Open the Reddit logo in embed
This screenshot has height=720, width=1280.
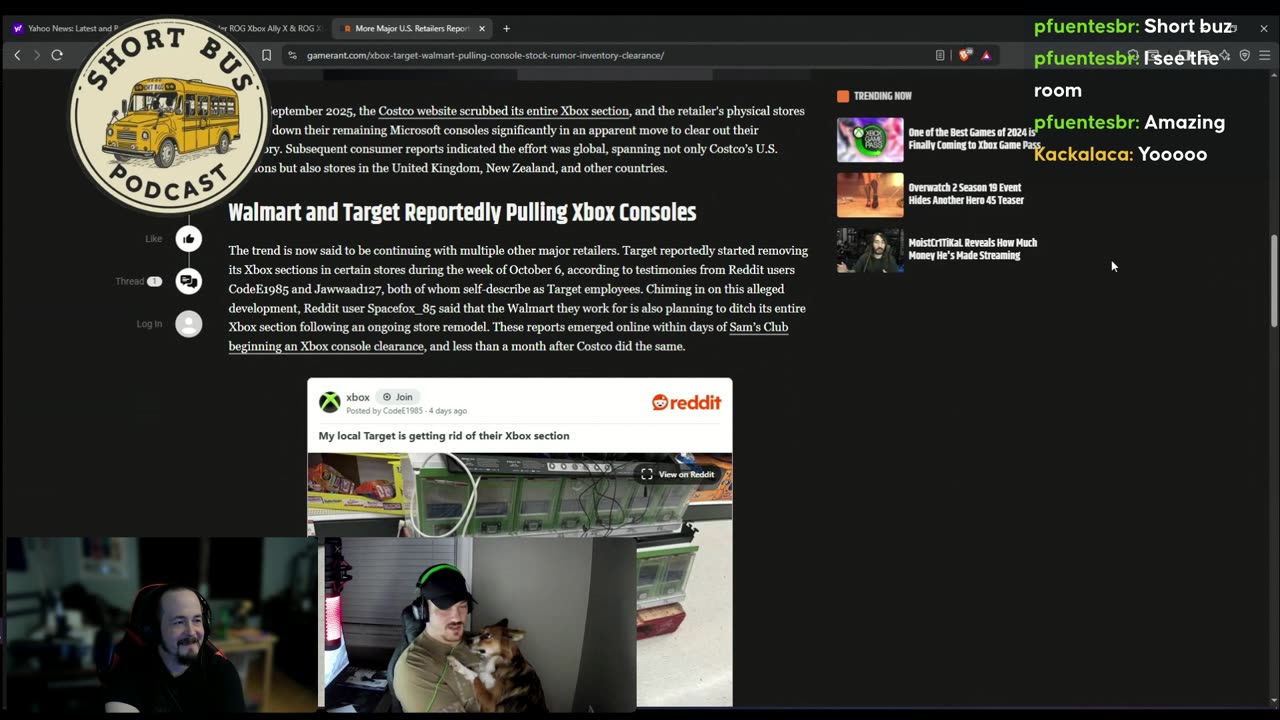[x=686, y=402]
